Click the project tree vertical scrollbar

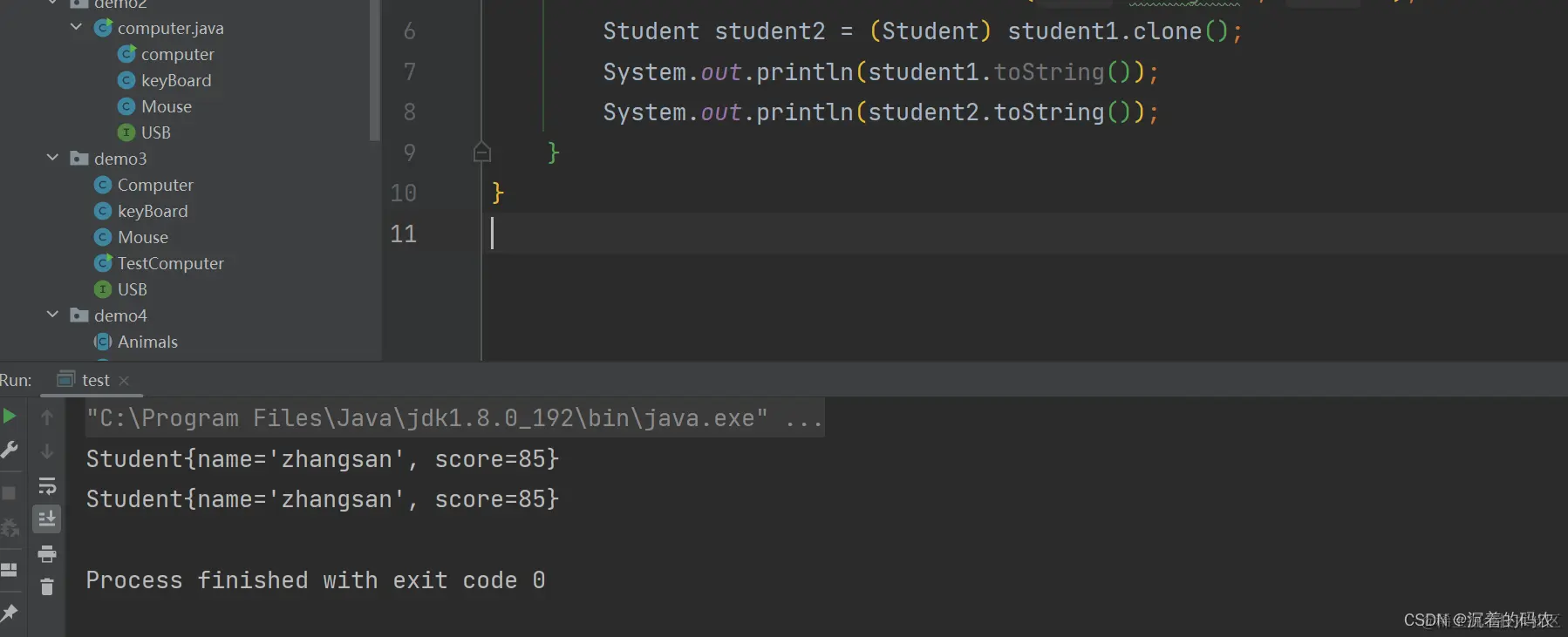coord(375,70)
